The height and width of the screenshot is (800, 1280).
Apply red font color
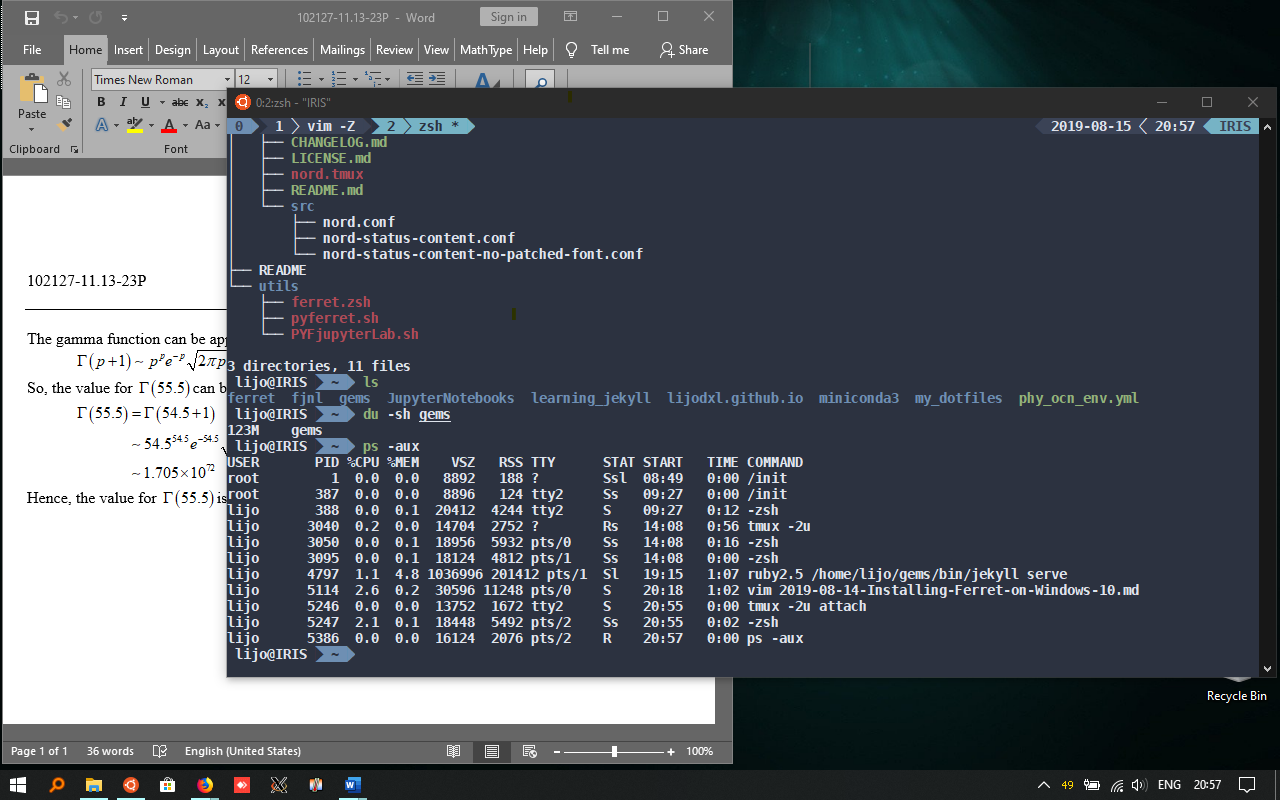point(169,125)
